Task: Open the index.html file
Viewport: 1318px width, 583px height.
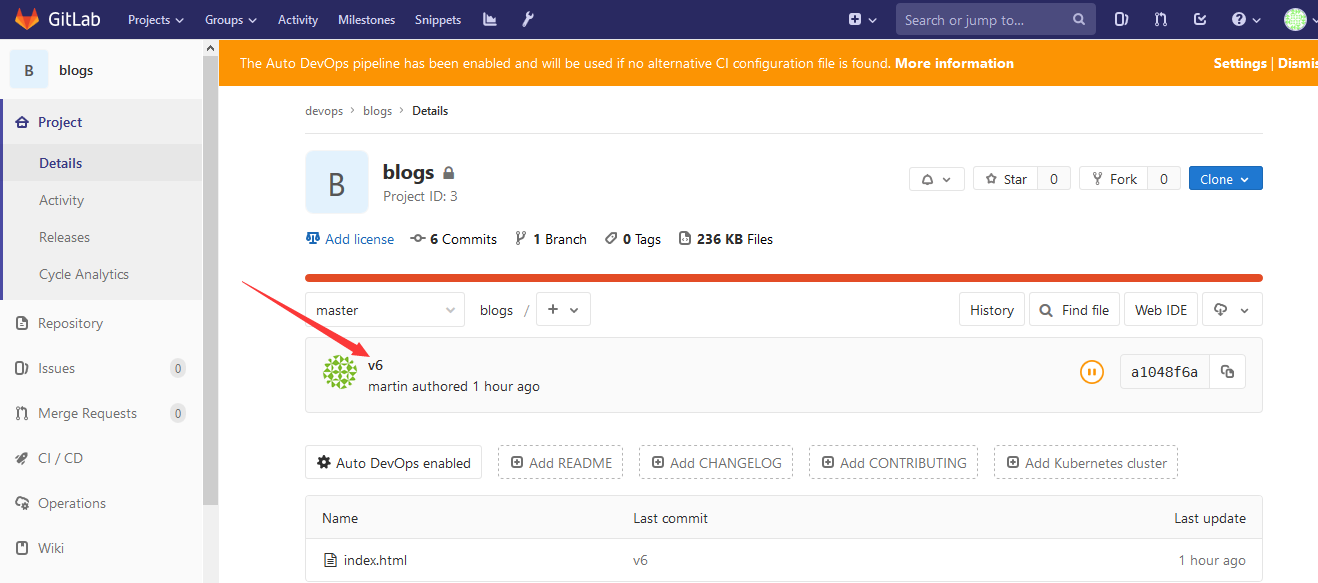Action: 375,560
